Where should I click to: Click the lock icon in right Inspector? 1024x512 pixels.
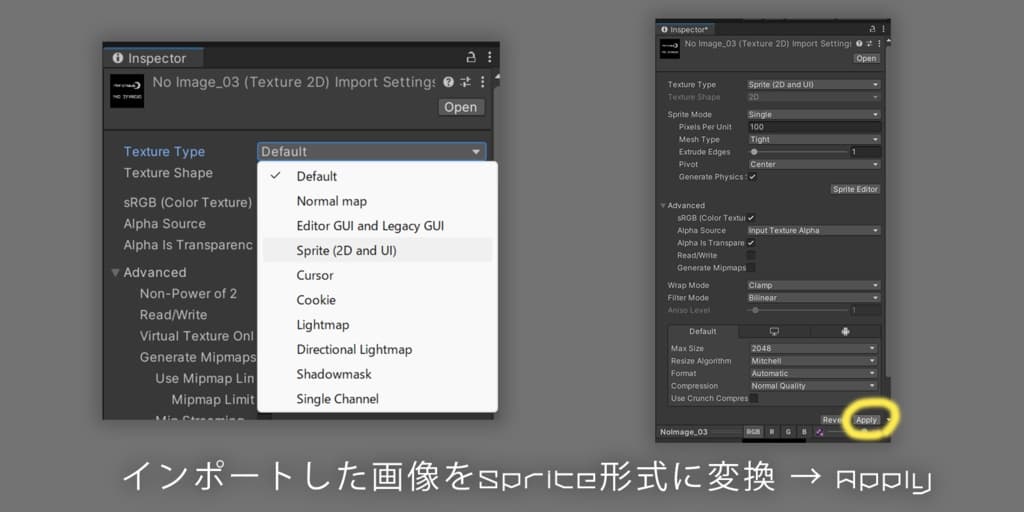(x=871, y=30)
